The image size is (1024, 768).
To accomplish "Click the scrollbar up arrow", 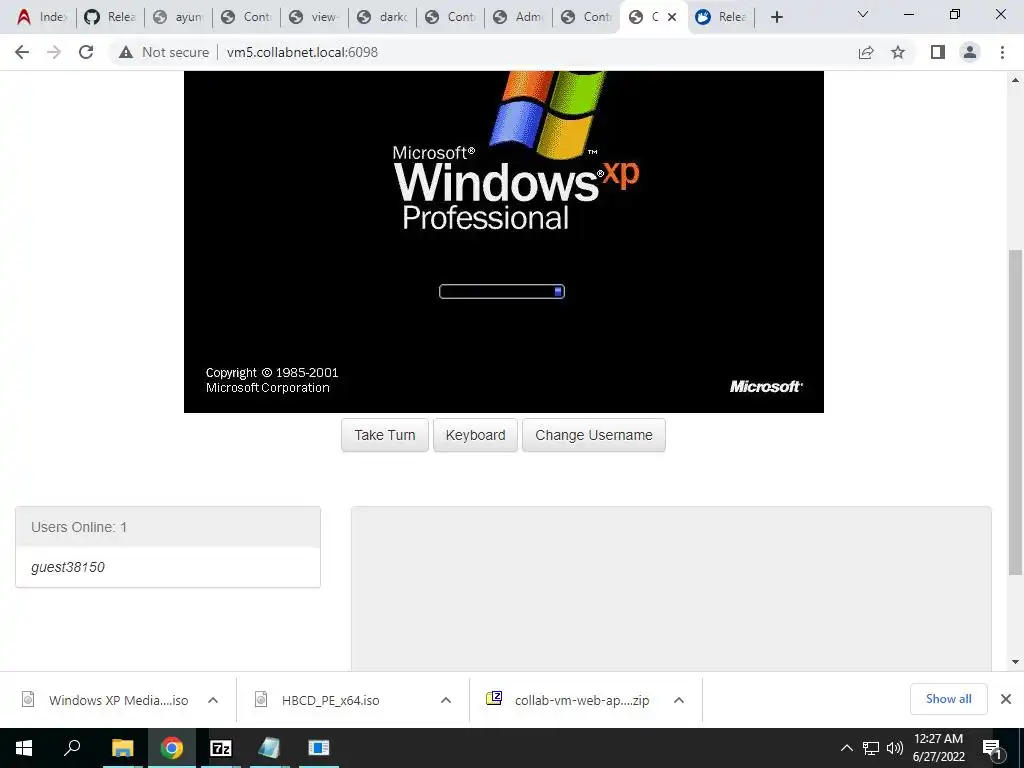I will point(1015,80).
